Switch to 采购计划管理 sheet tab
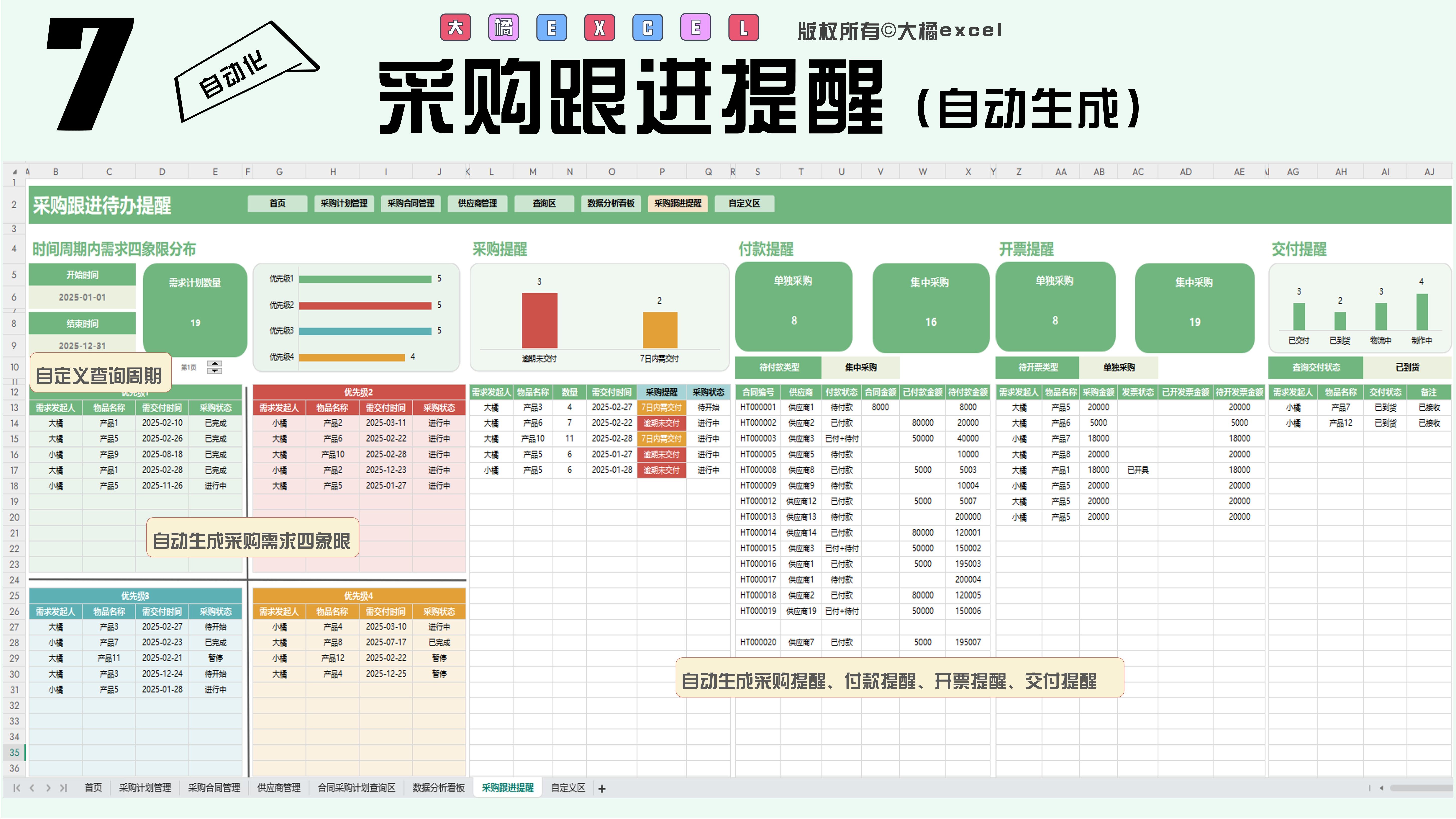Screen dimensions: 1456x819 [145, 788]
